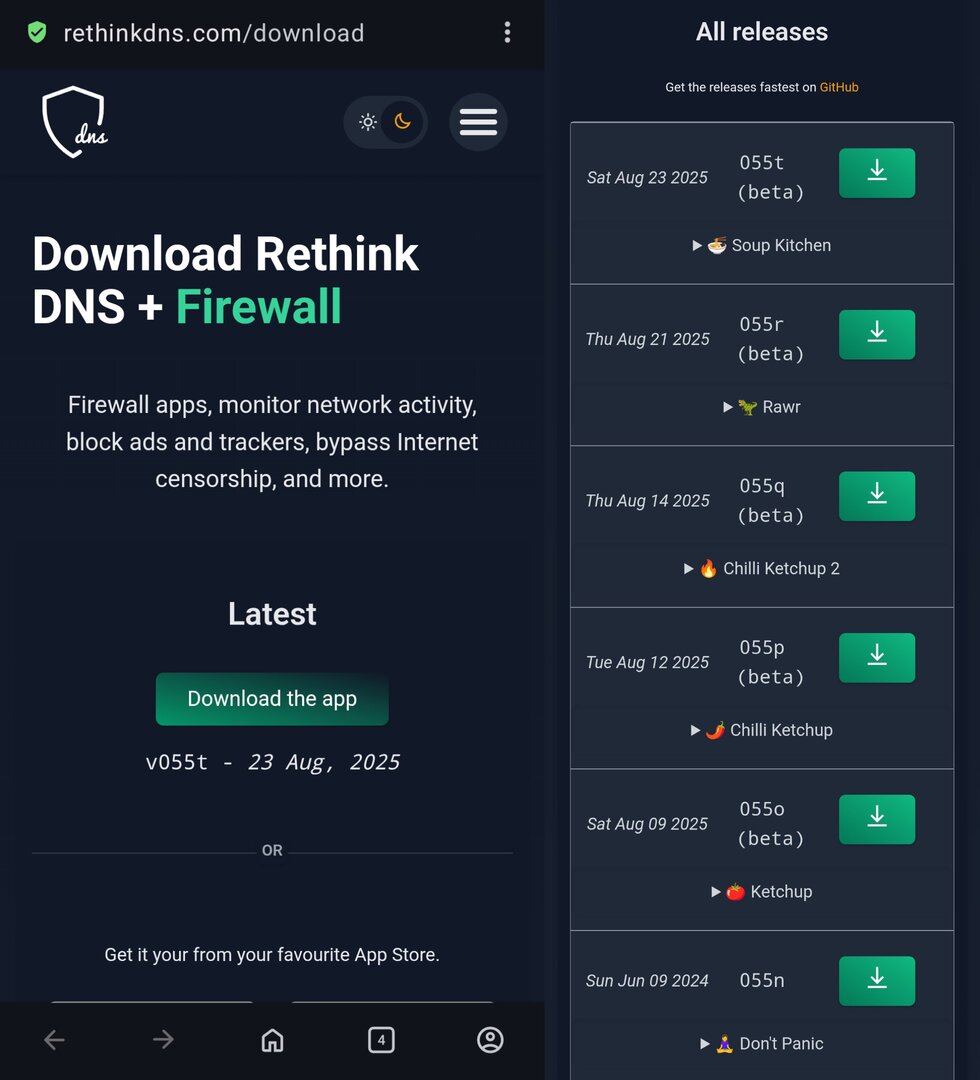
Task: Download the 055p beta release
Action: coord(876,657)
